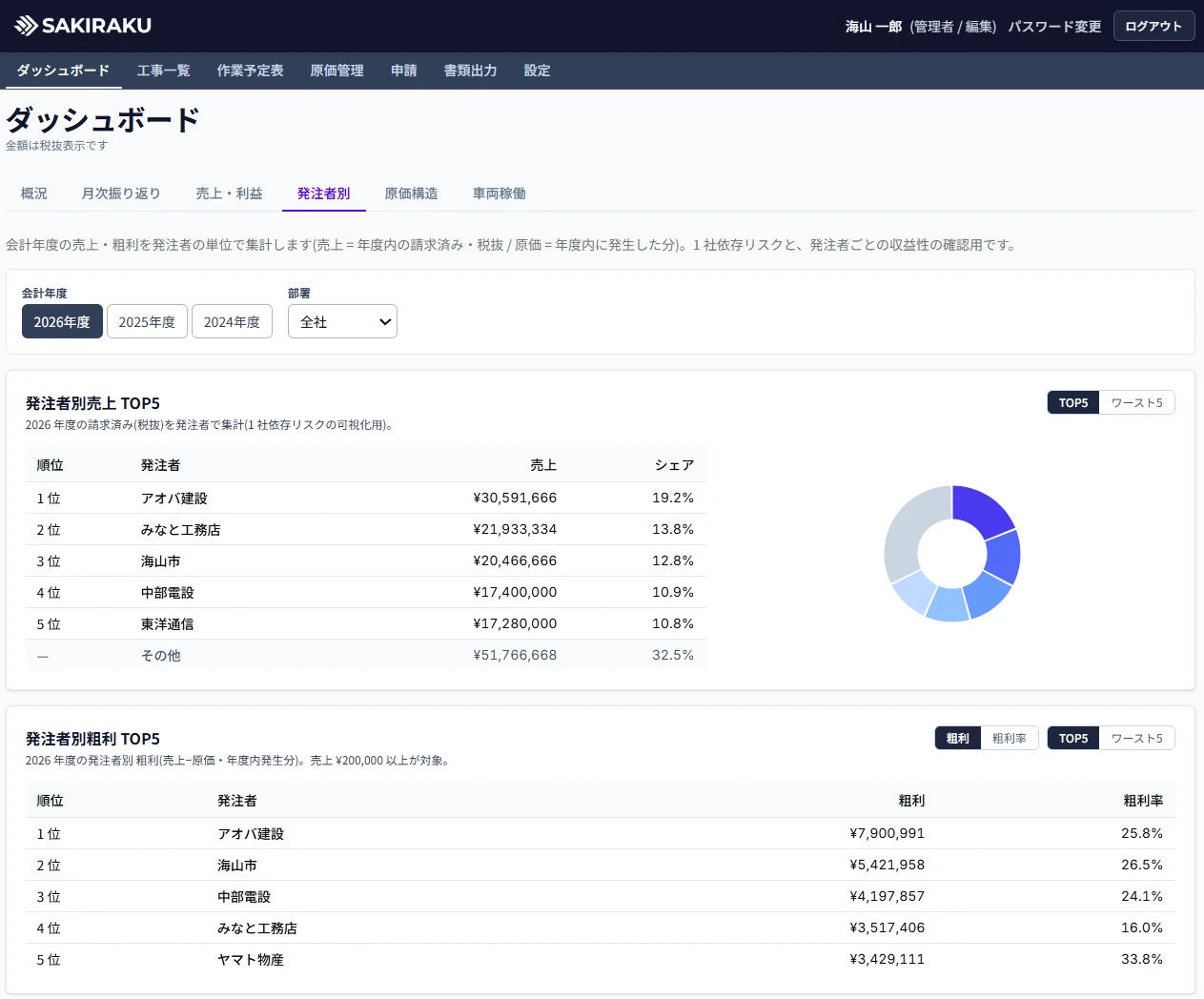Viewport: 1204px width, 999px height.
Task: Select fiscal year 2024年度
Action: (x=232, y=322)
